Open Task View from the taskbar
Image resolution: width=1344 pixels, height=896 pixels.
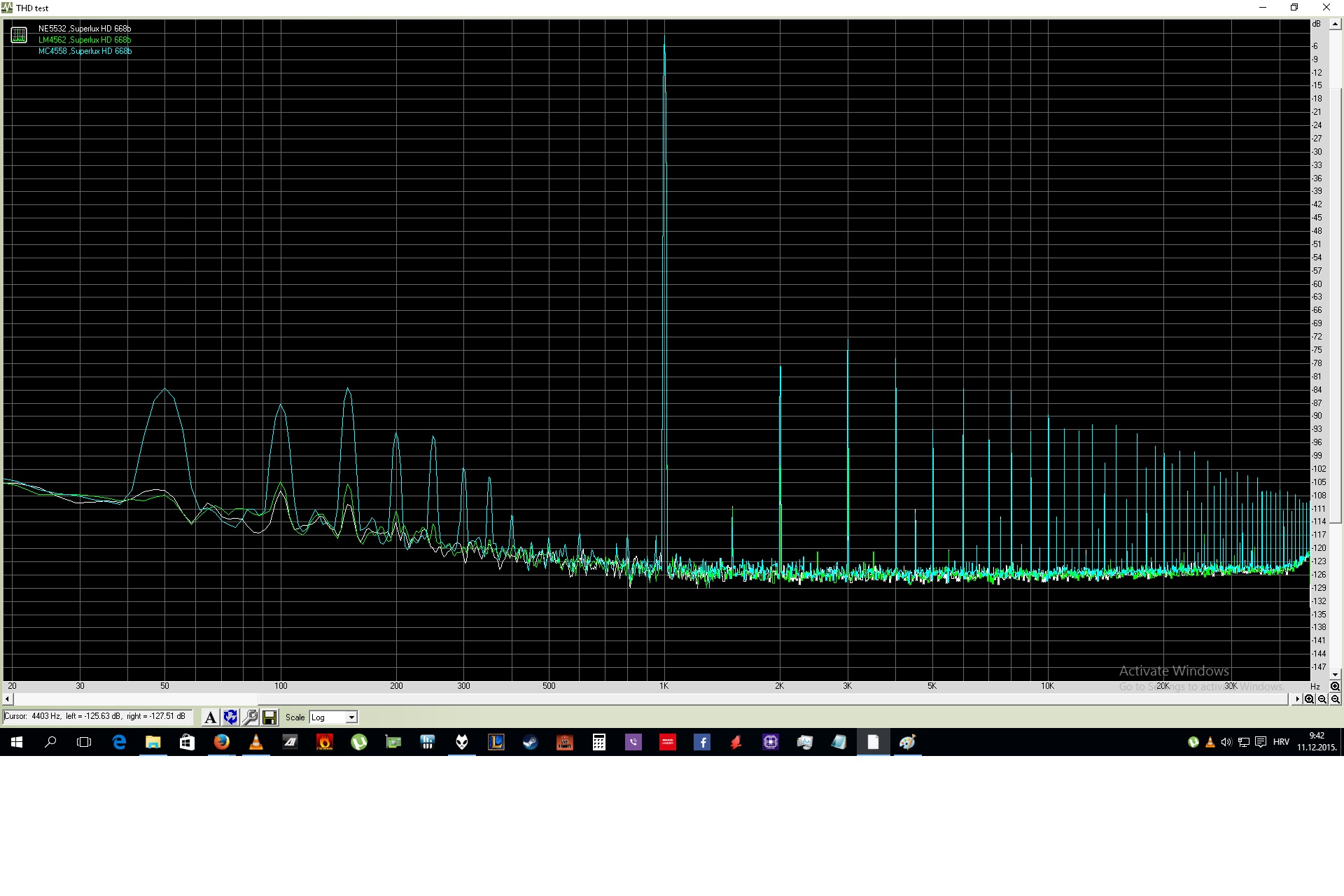(84, 742)
